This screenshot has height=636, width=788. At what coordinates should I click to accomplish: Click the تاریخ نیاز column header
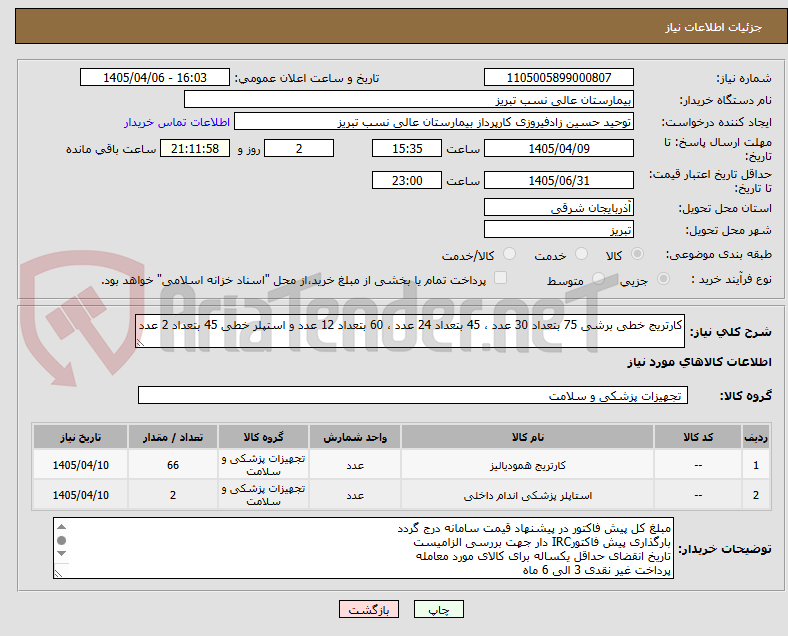coord(80,437)
